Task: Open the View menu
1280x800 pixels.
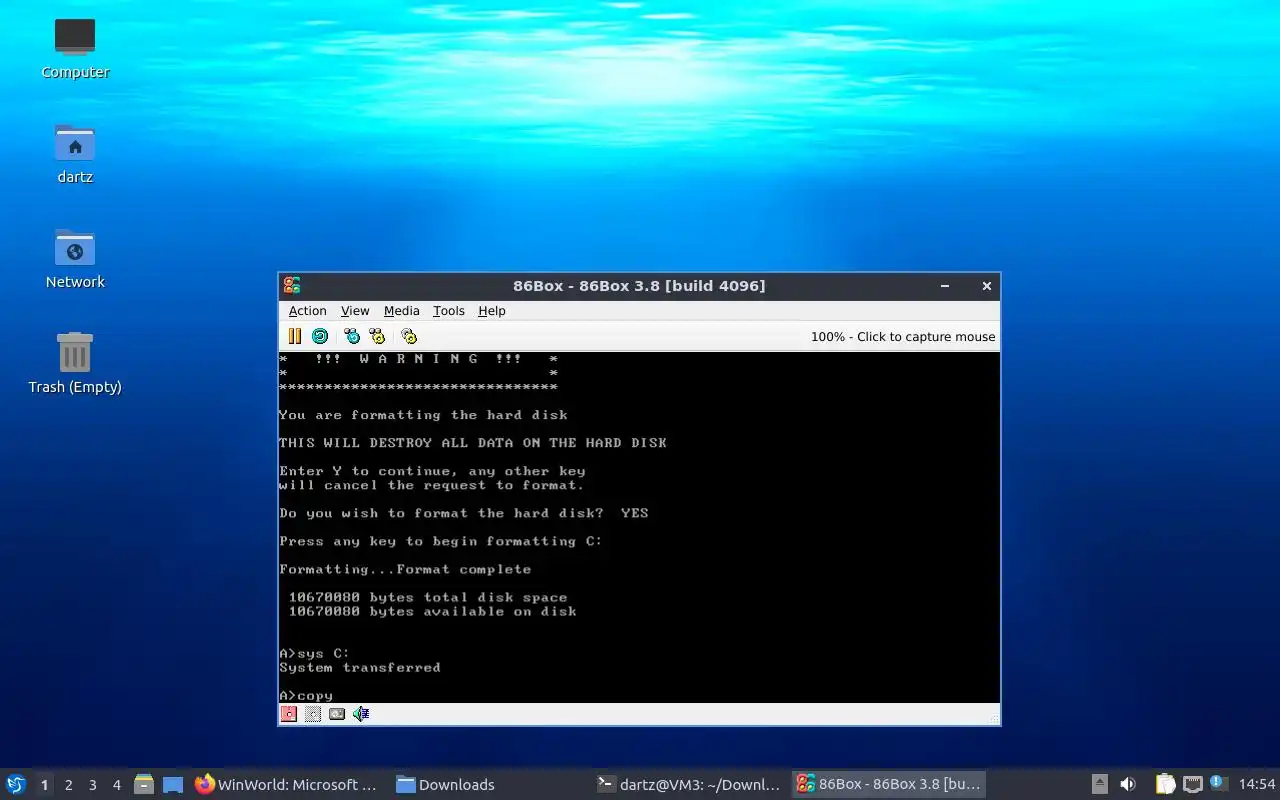Action: tap(355, 311)
